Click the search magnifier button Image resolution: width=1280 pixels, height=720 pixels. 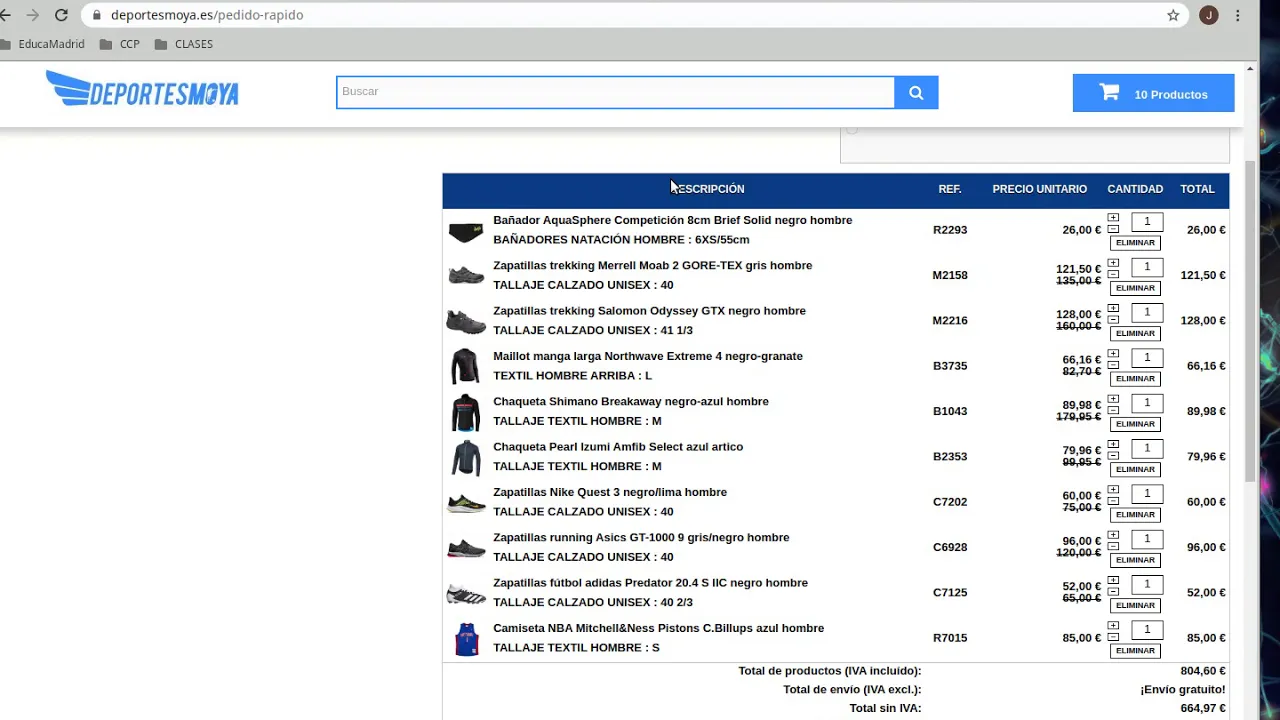pyautogui.click(x=916, y=92)
